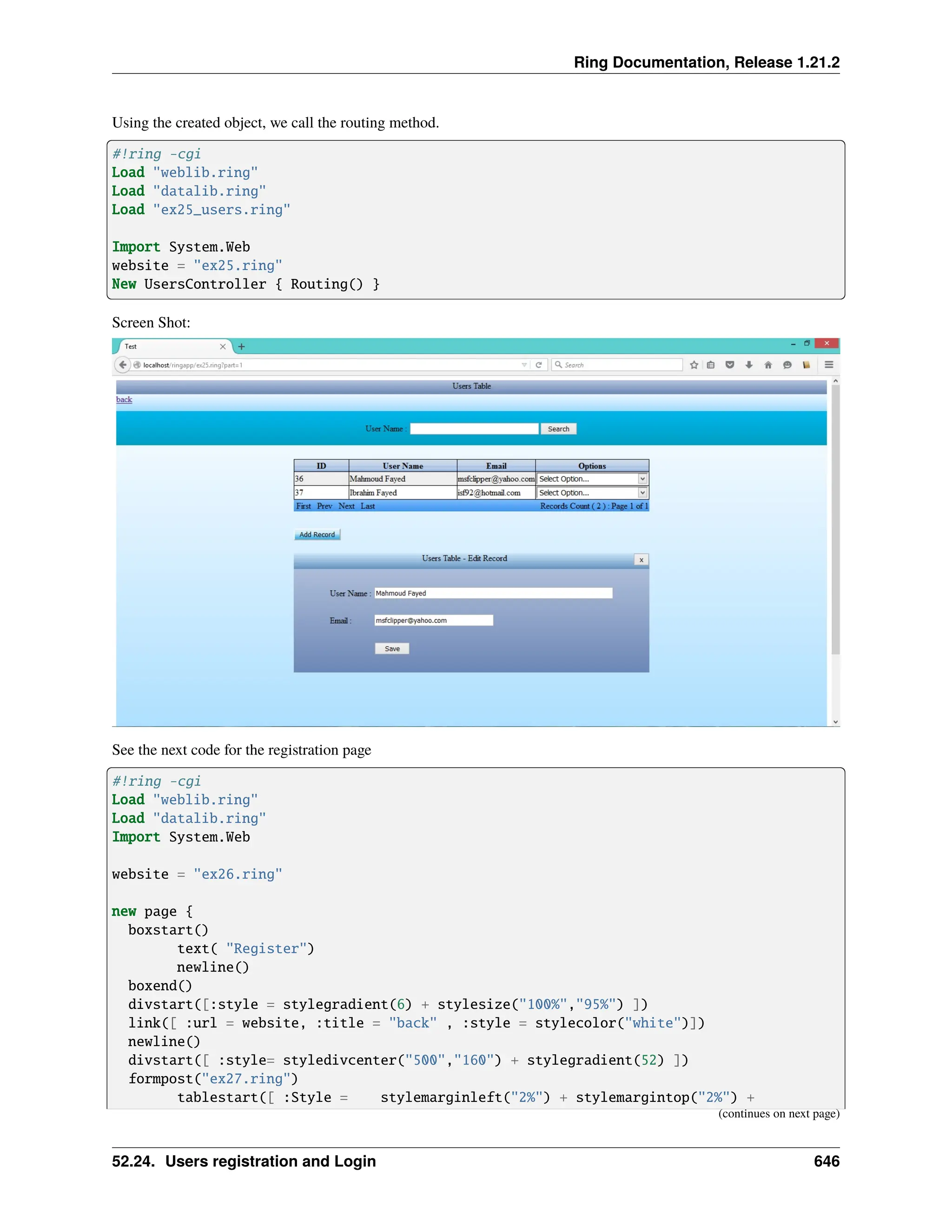Screen dimensions: 952x1232
Task: Reload the page with refresh icon
Action: tap(539, 365)
